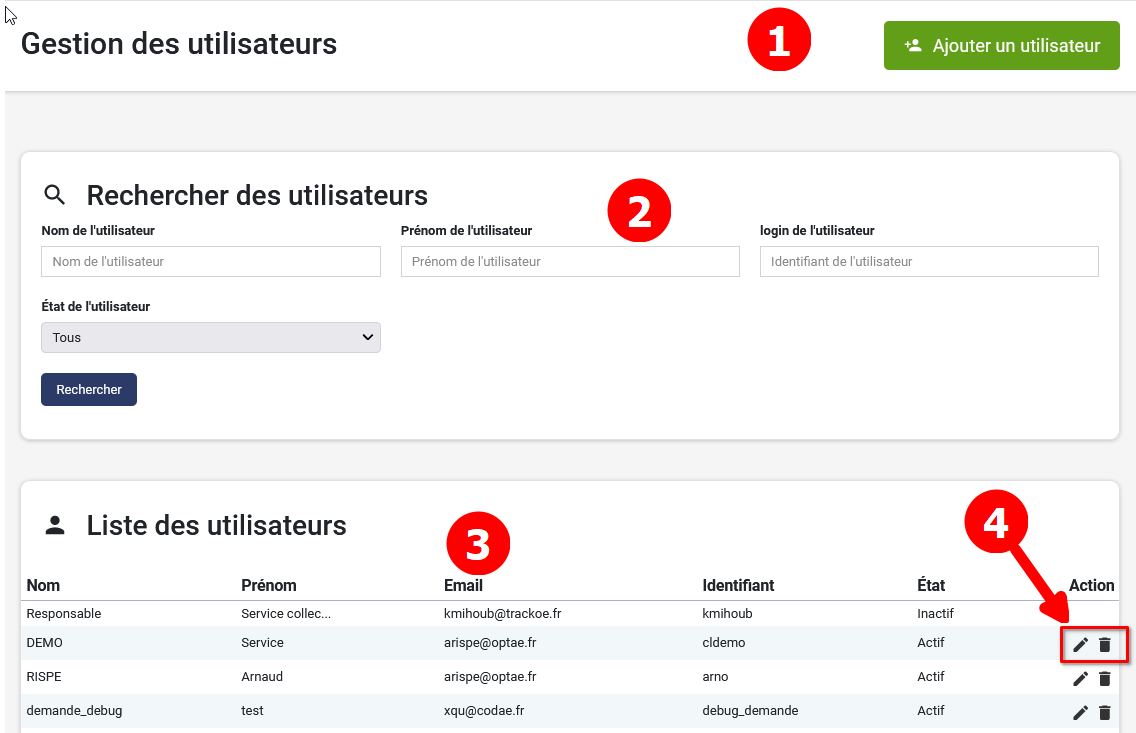
Task: Click the Identifiant column header
Action: tap(737, 586)
